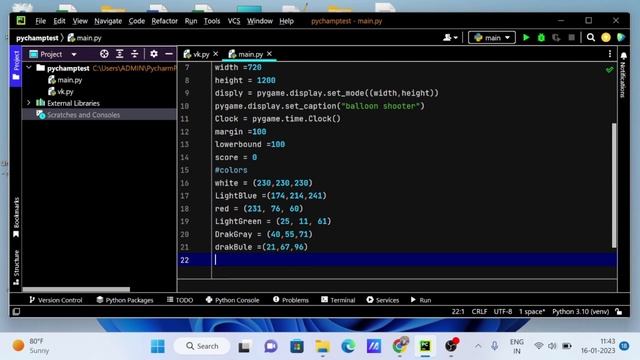Toggle the Structure side tool window
Image resolution: width=640 pixels, height=360 pixels.
(16, 267)
